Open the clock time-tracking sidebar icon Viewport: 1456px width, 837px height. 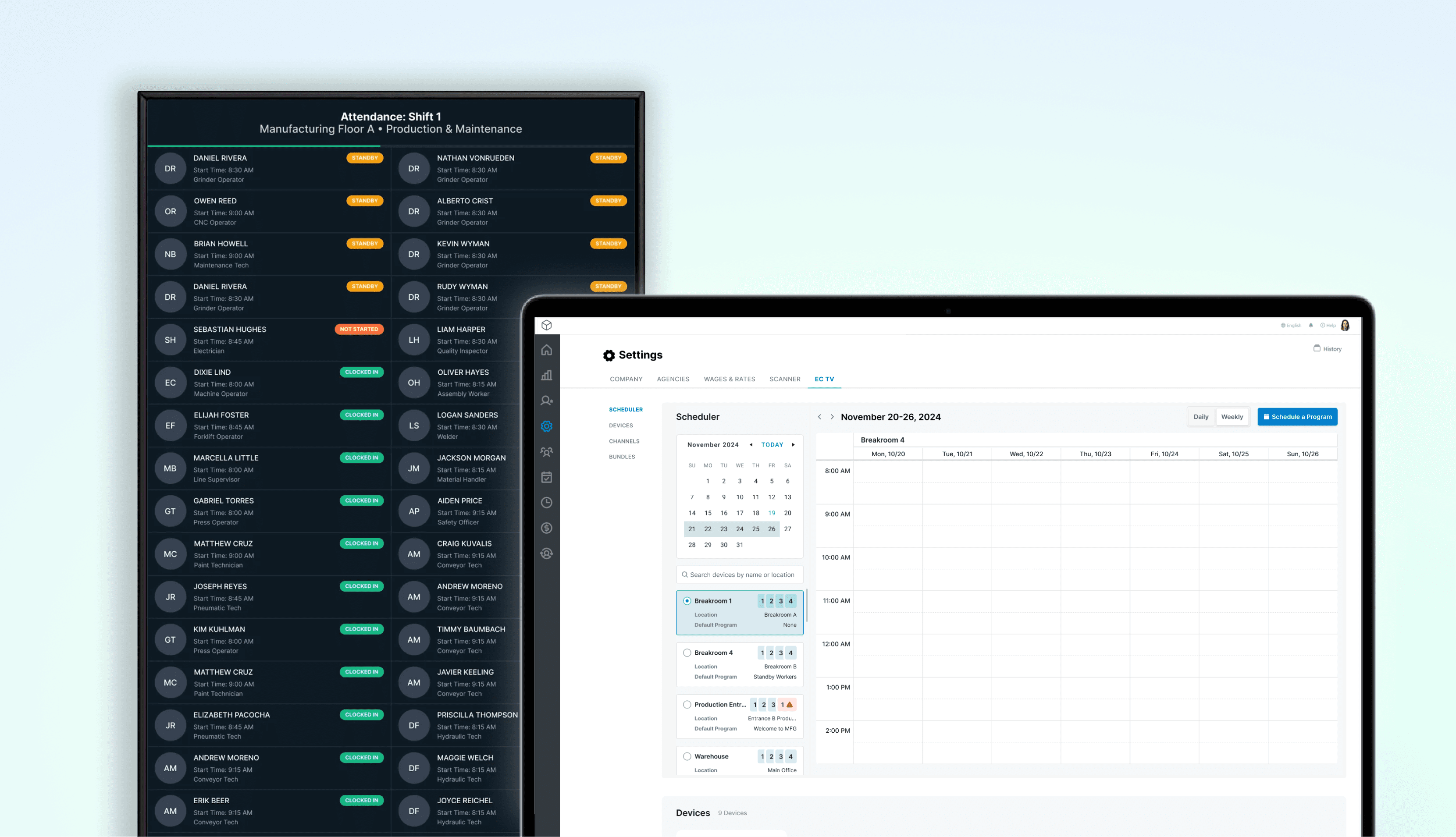[546, 503]
